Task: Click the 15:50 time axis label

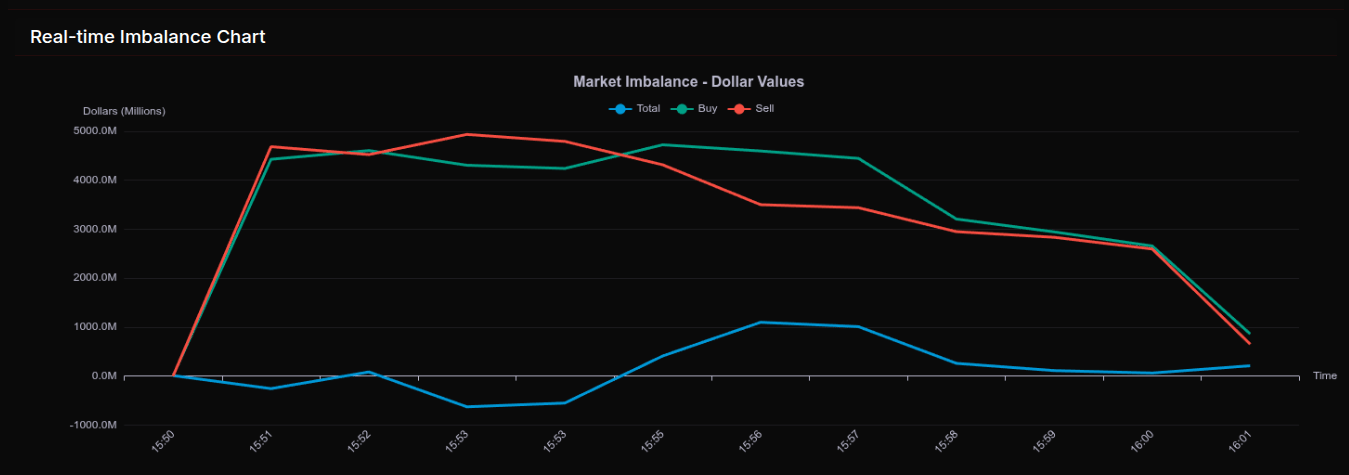Action: pos(164,444)
